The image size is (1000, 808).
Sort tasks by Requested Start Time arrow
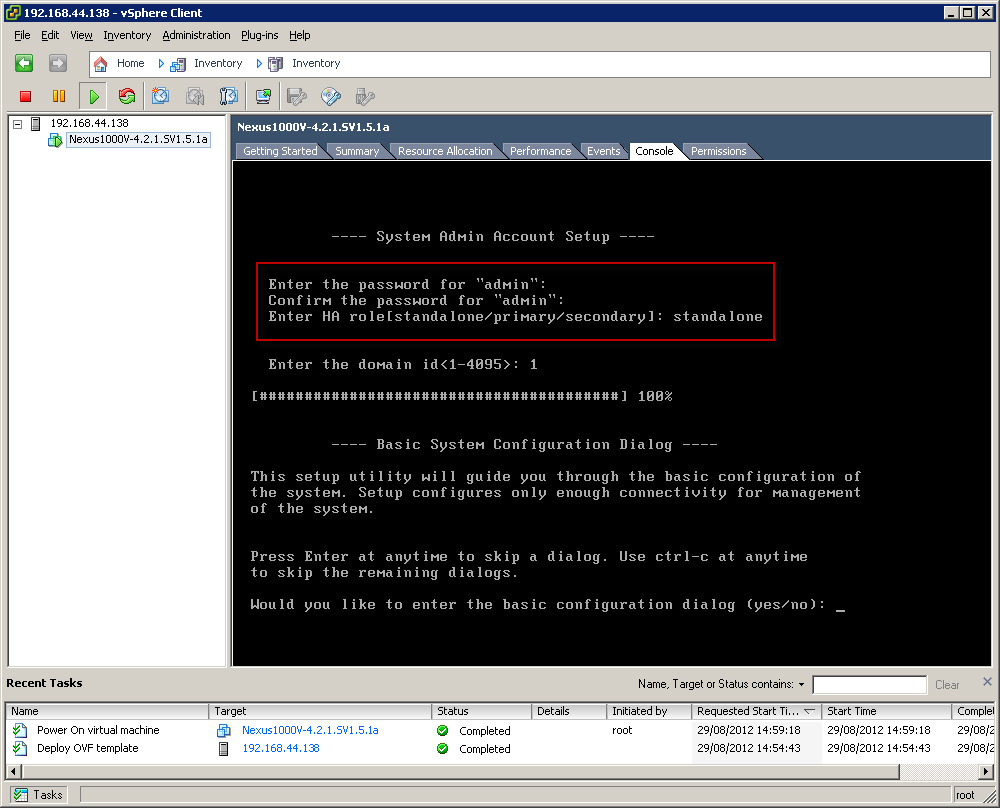[809, 711]
